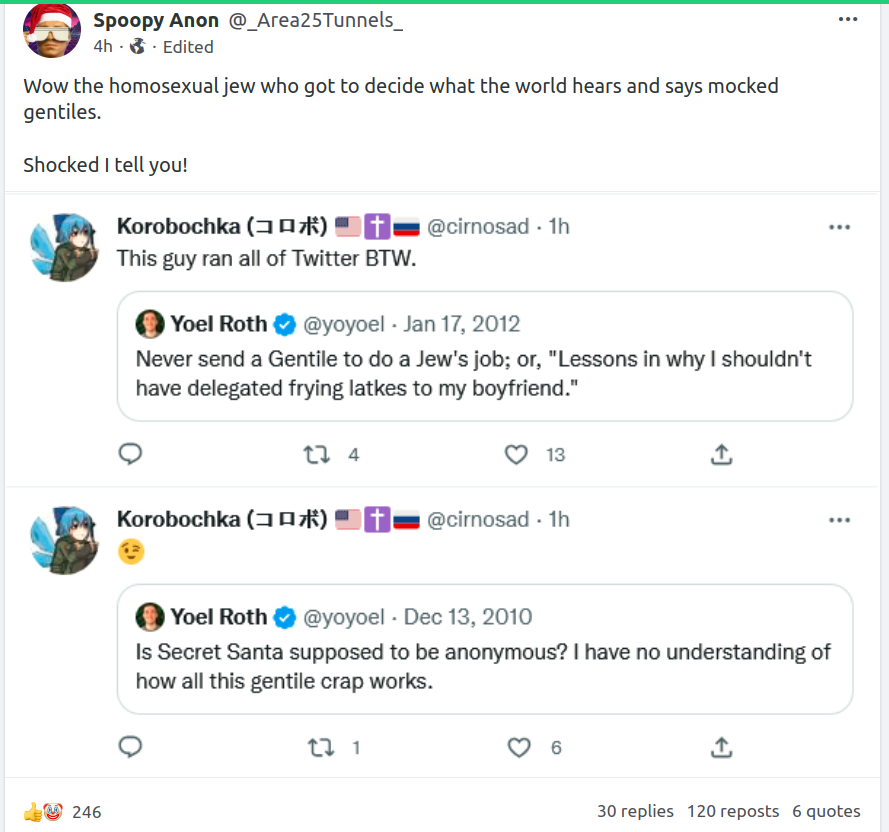
Task: Click reply icon under first embedded tweet
Action: [x=130, y=454]
